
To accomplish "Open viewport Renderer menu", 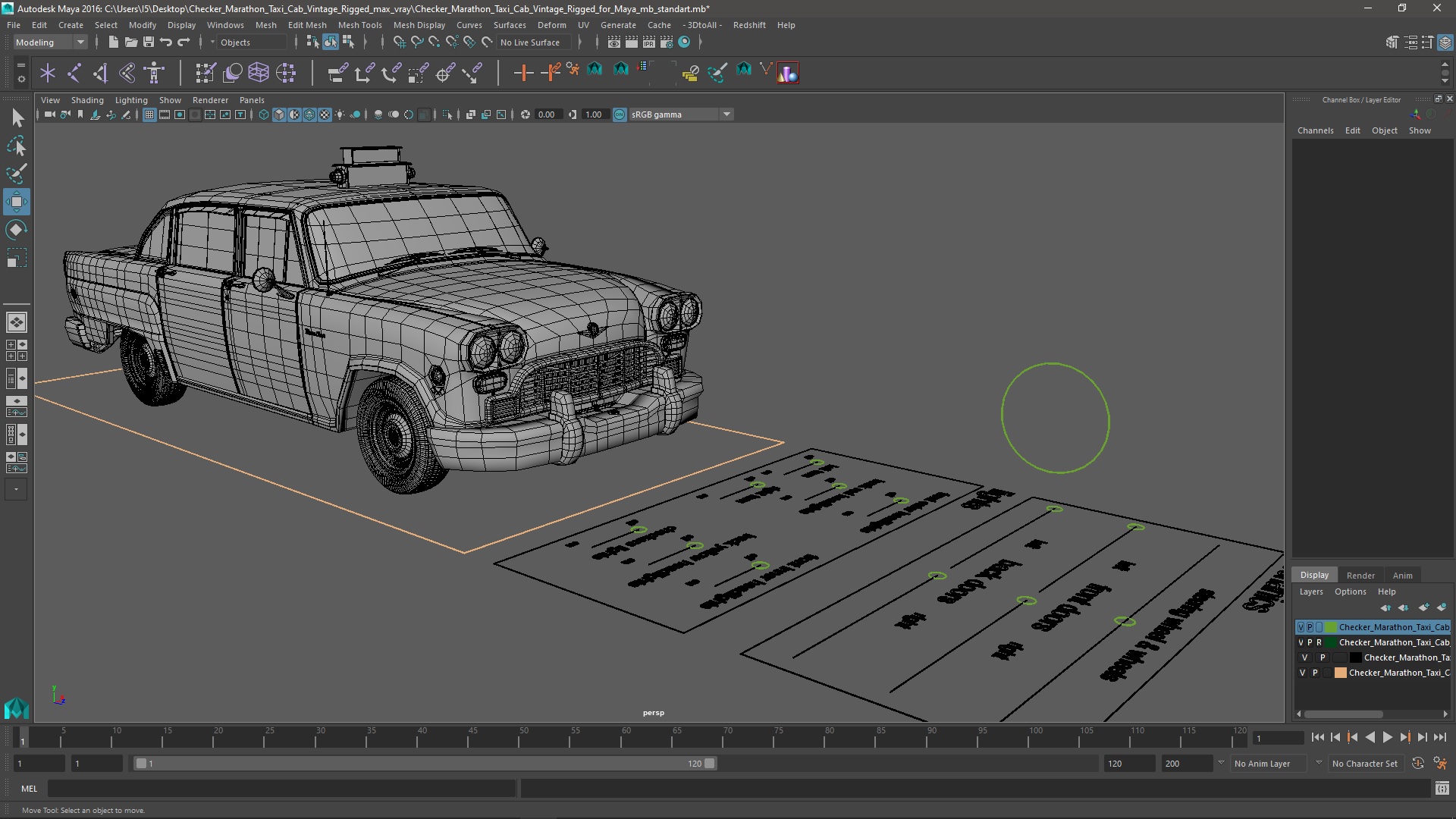I will point(210,100).
